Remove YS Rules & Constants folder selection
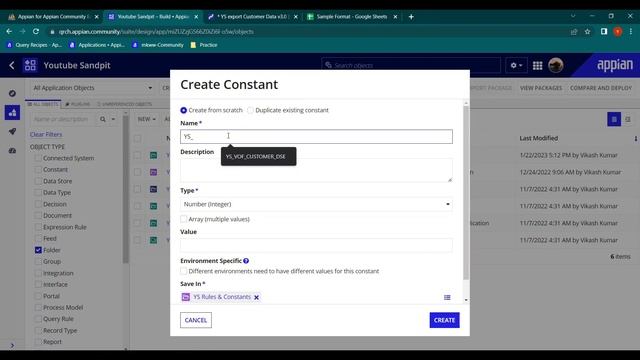Viewport: 640px width, 360px height. 256,297
